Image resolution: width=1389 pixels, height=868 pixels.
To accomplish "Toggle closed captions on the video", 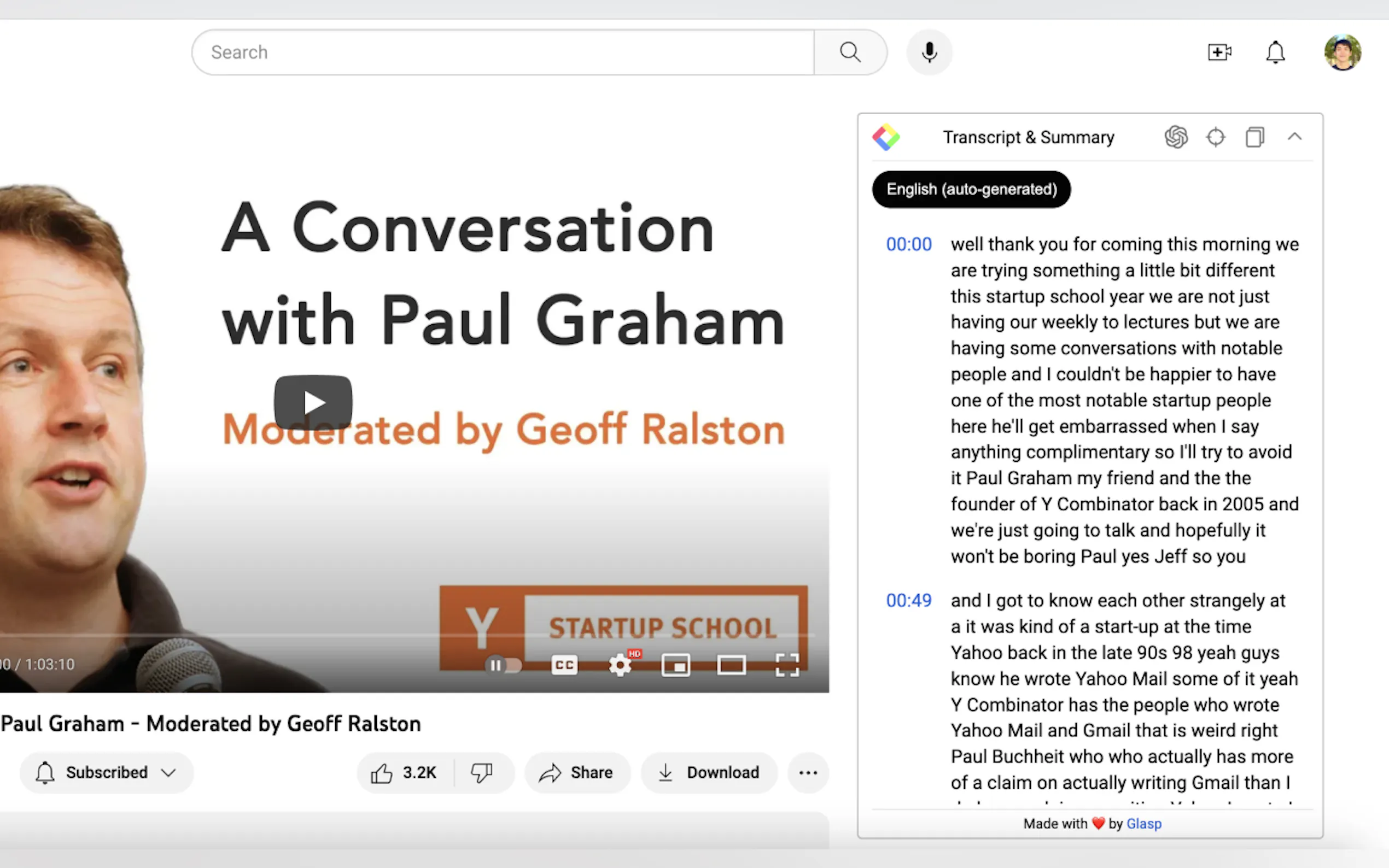I will [564, 665].
